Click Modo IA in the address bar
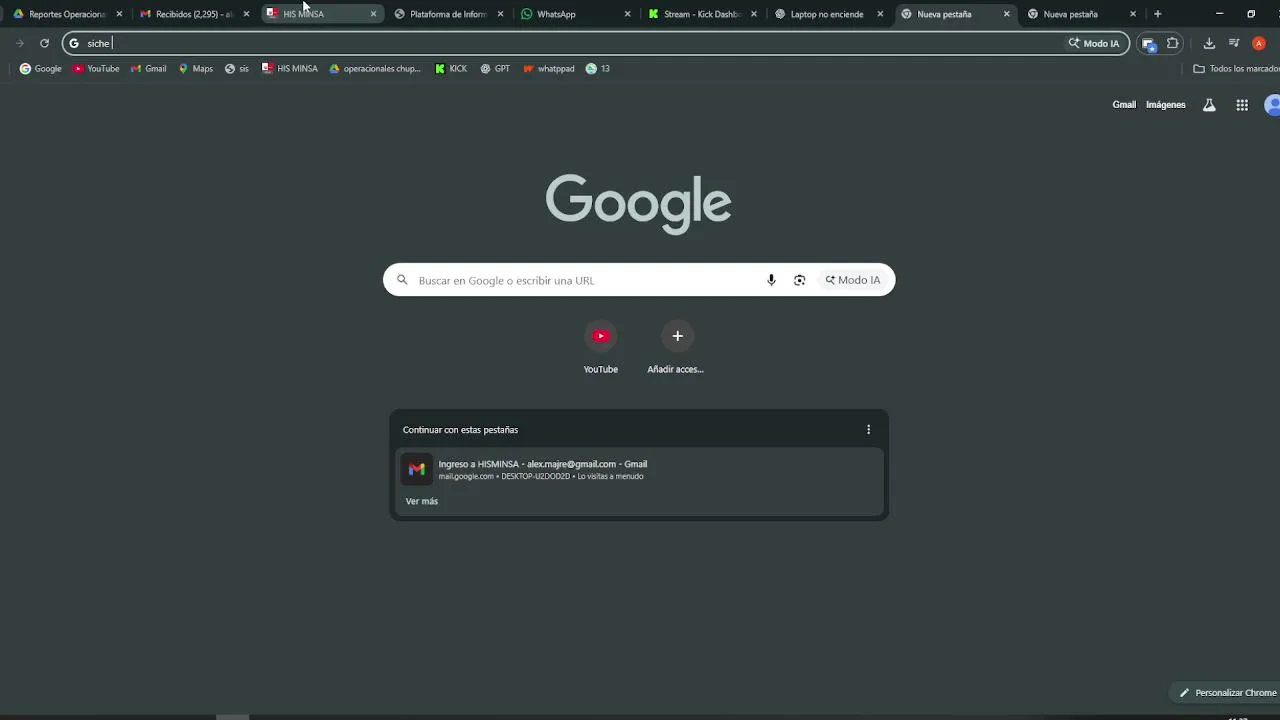The width and height of the screenshot is (1280, 720). click(1094, 43)
